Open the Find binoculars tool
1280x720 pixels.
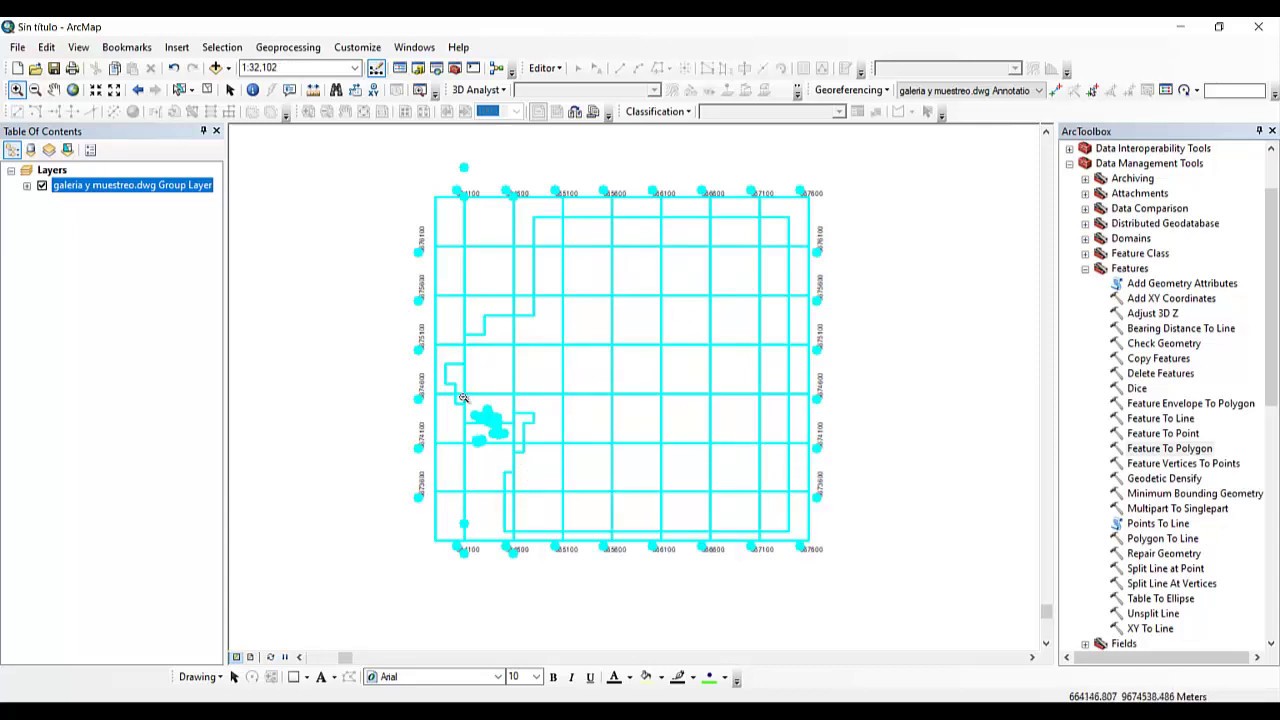[336, 90]
